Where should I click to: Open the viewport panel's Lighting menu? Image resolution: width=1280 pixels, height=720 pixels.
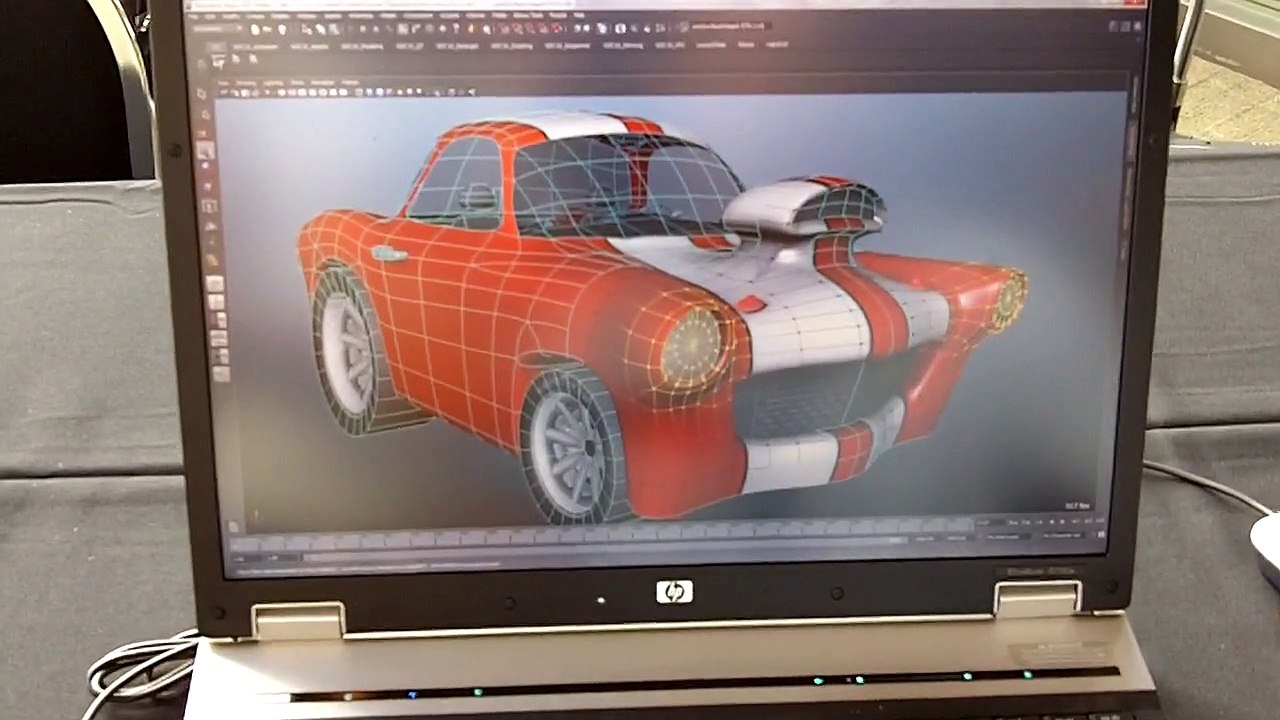coord(271,81)
